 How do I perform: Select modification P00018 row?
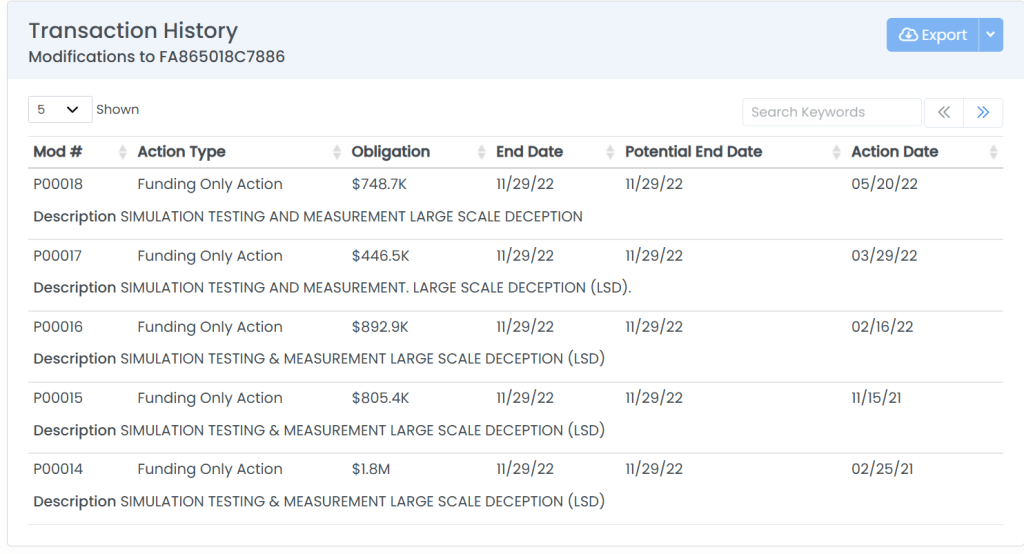tap(58, 184)
